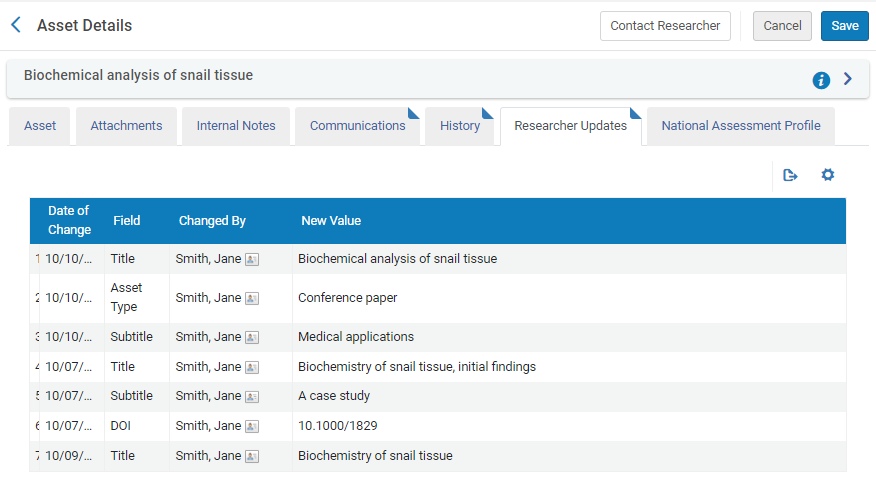Viewport: 876px width, 480px height.
Task: Click the export list icon above table
Action: [x=791, y=175]
